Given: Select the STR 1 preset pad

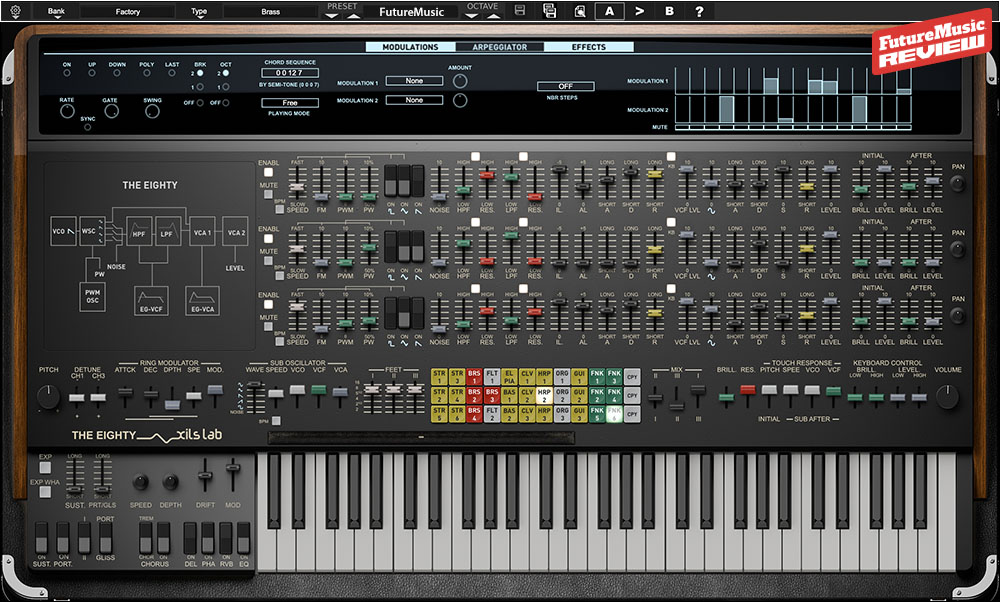Looking at the screenshot, I should pyautogui.click(x=439, y=377).
